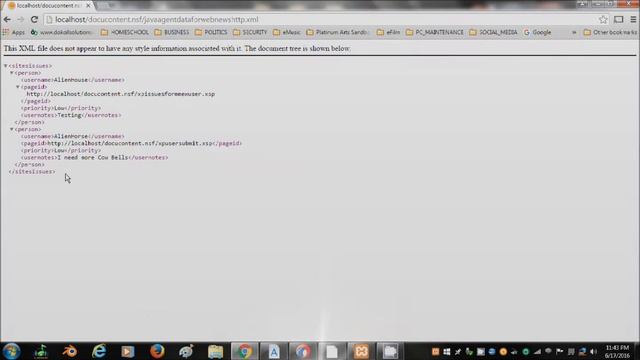Open Firefox from the taskbar

[157, 351]
